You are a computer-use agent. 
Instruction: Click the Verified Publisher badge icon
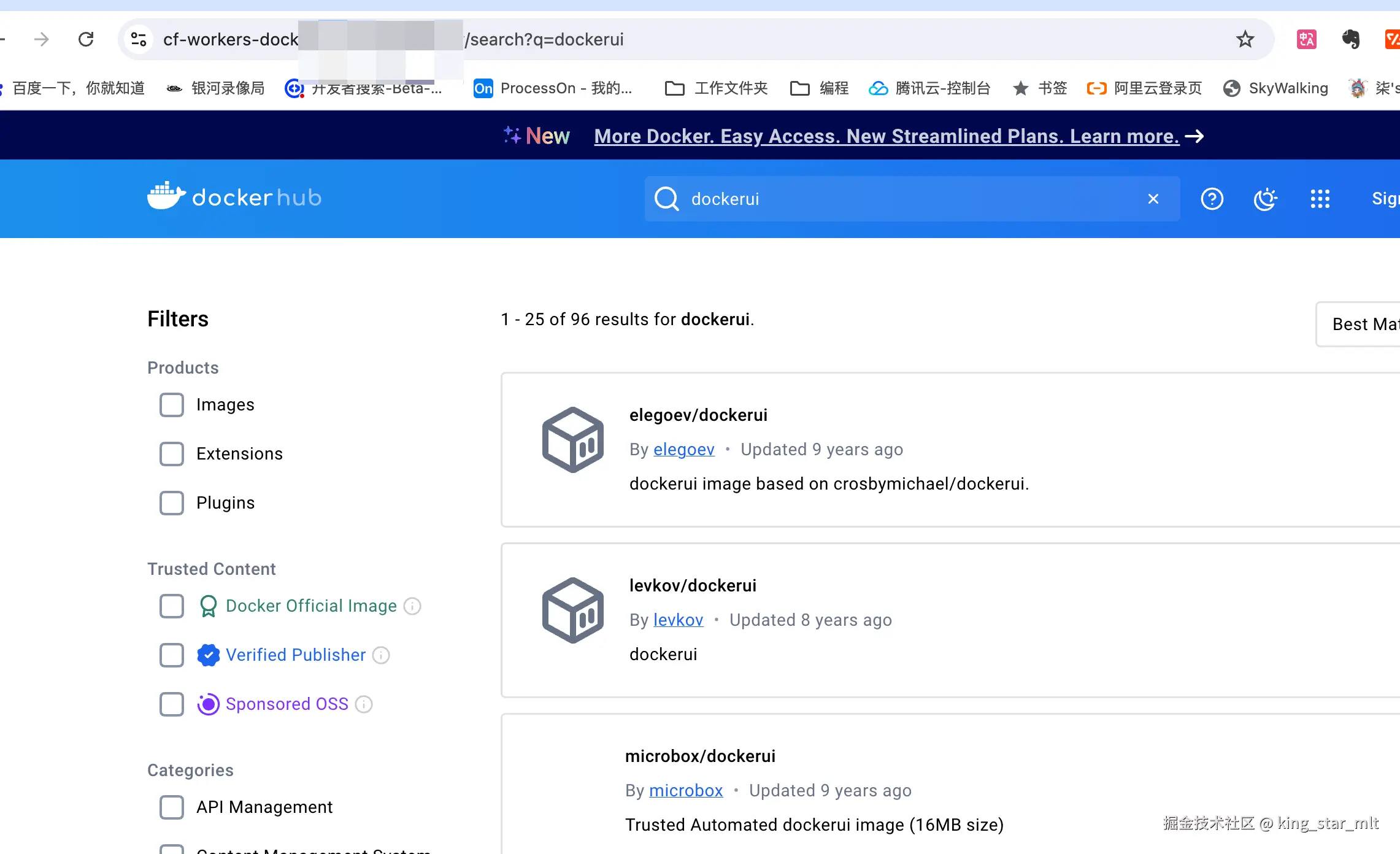[x=209, y=655]
